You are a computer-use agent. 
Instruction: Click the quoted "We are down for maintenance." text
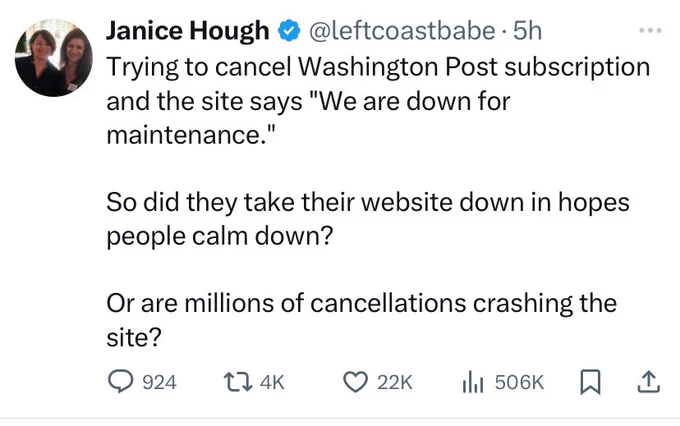[308, 118]
